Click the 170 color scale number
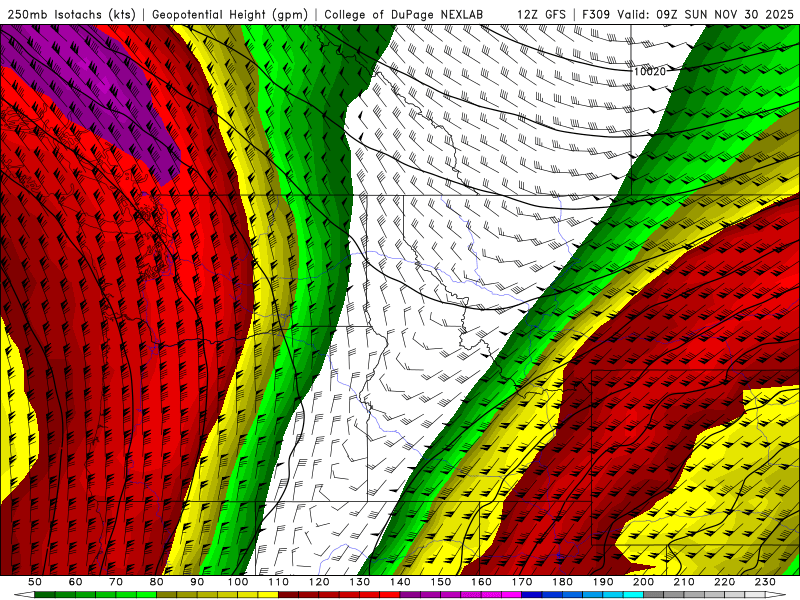Screen dimensions: 800x600 (x=522, y=582)
